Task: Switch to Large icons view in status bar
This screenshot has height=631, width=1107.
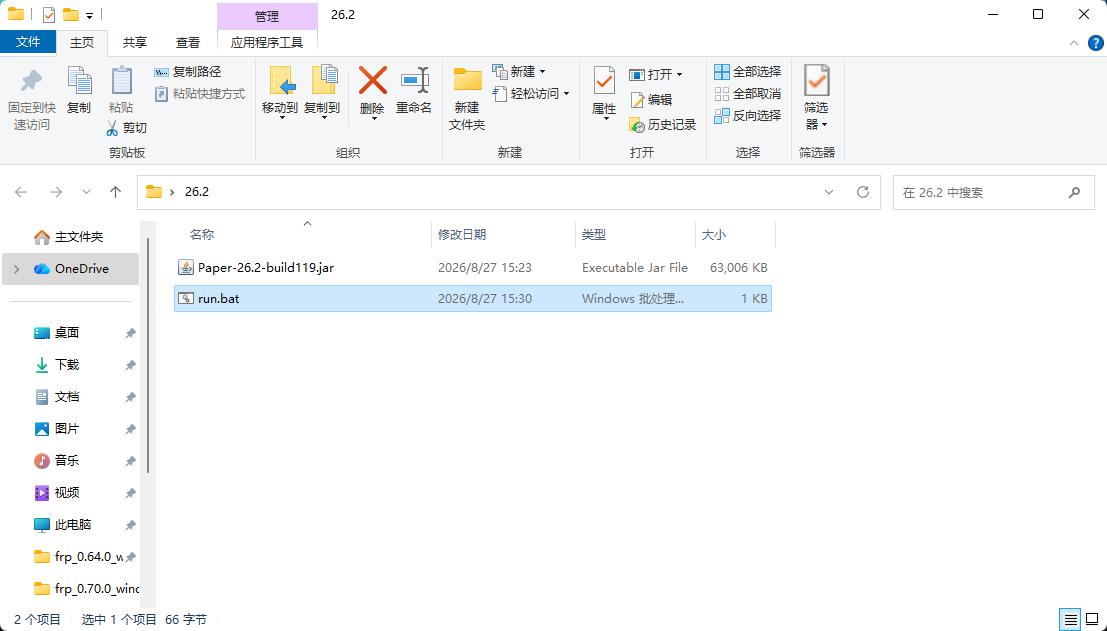Action: [1091, 620]
